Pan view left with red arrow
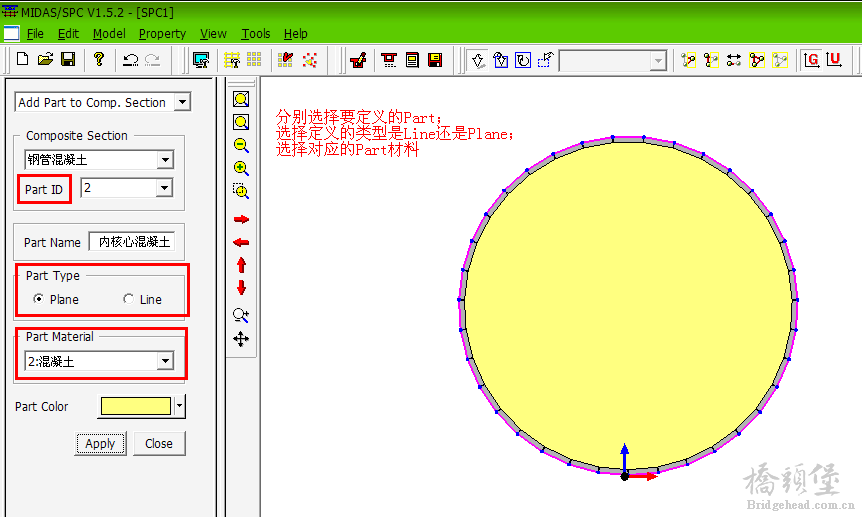862x517 pixels. pos(241,242)
